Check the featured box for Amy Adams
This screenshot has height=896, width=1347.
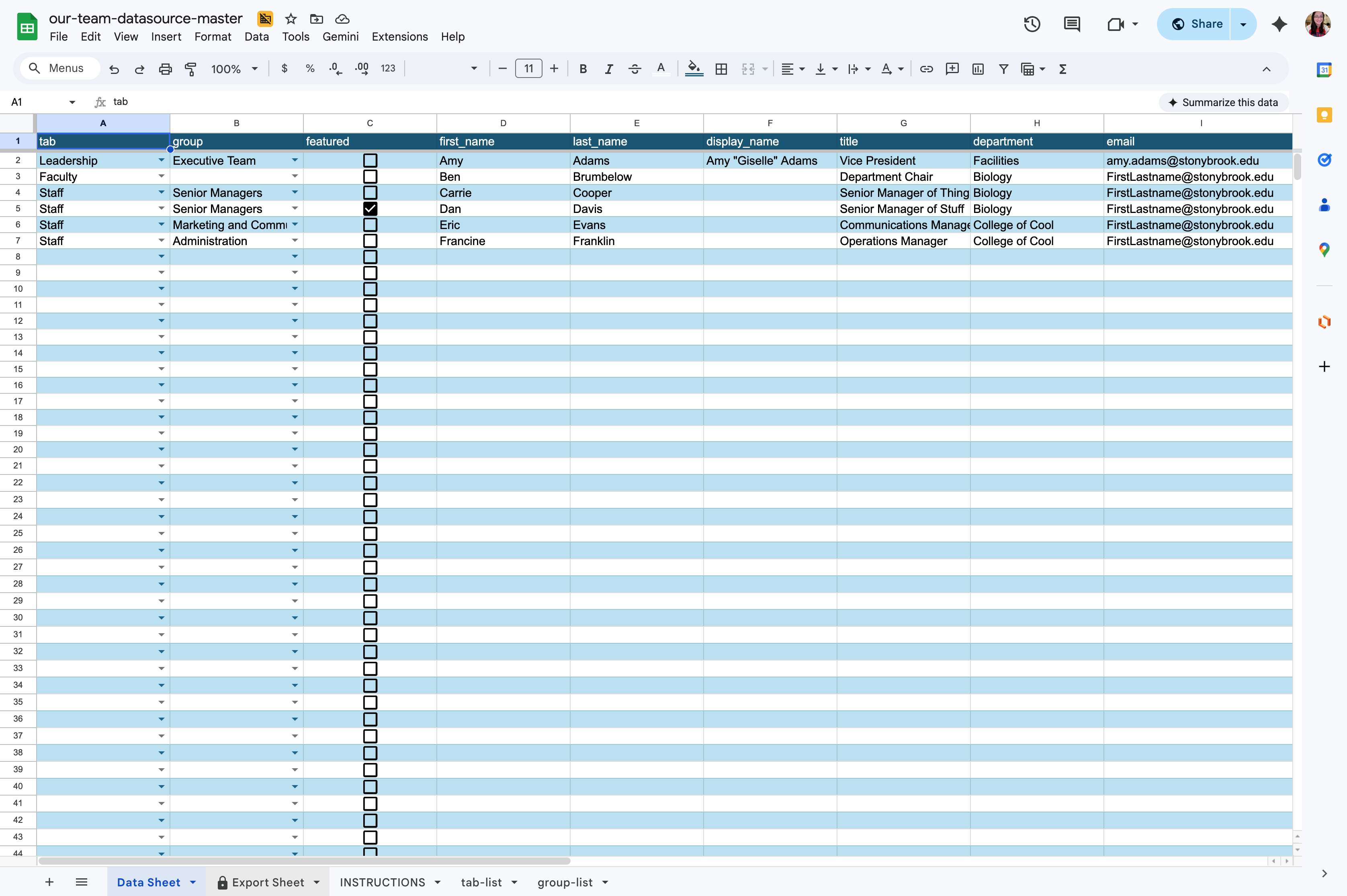tap(371, 161)
